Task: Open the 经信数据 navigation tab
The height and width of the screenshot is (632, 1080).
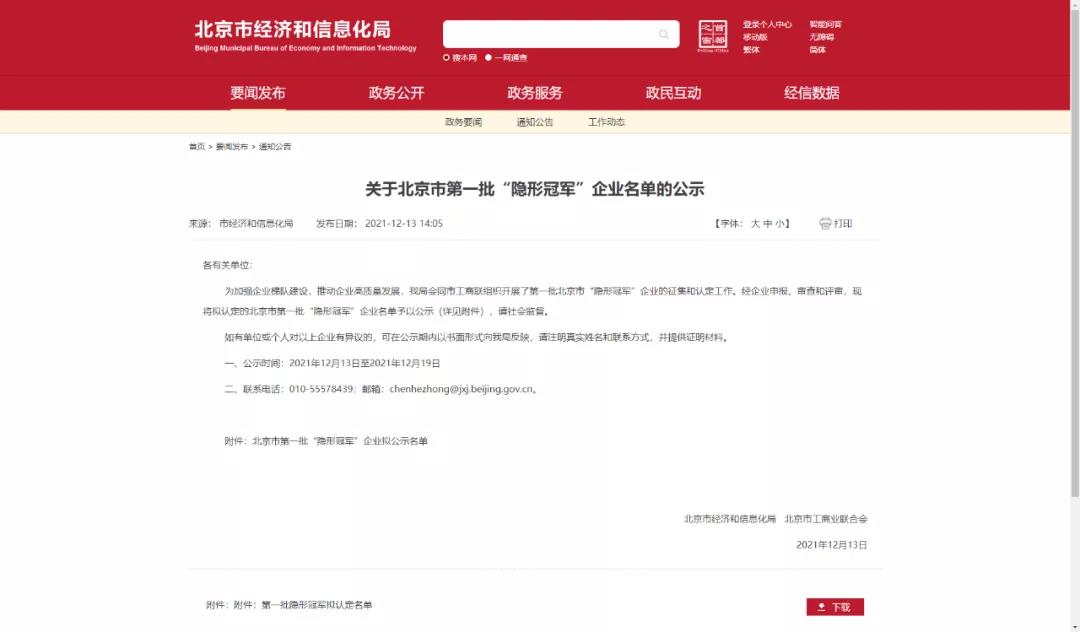Action: click(x=811, y=93)
